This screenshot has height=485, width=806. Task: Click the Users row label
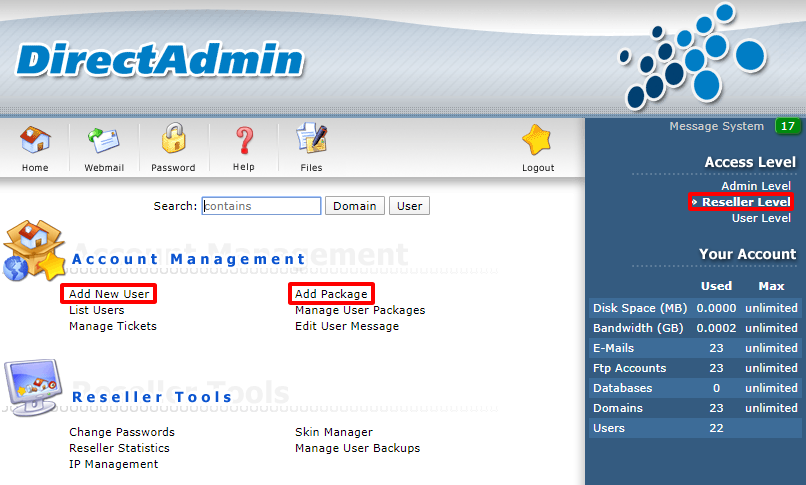coord(609,428)
